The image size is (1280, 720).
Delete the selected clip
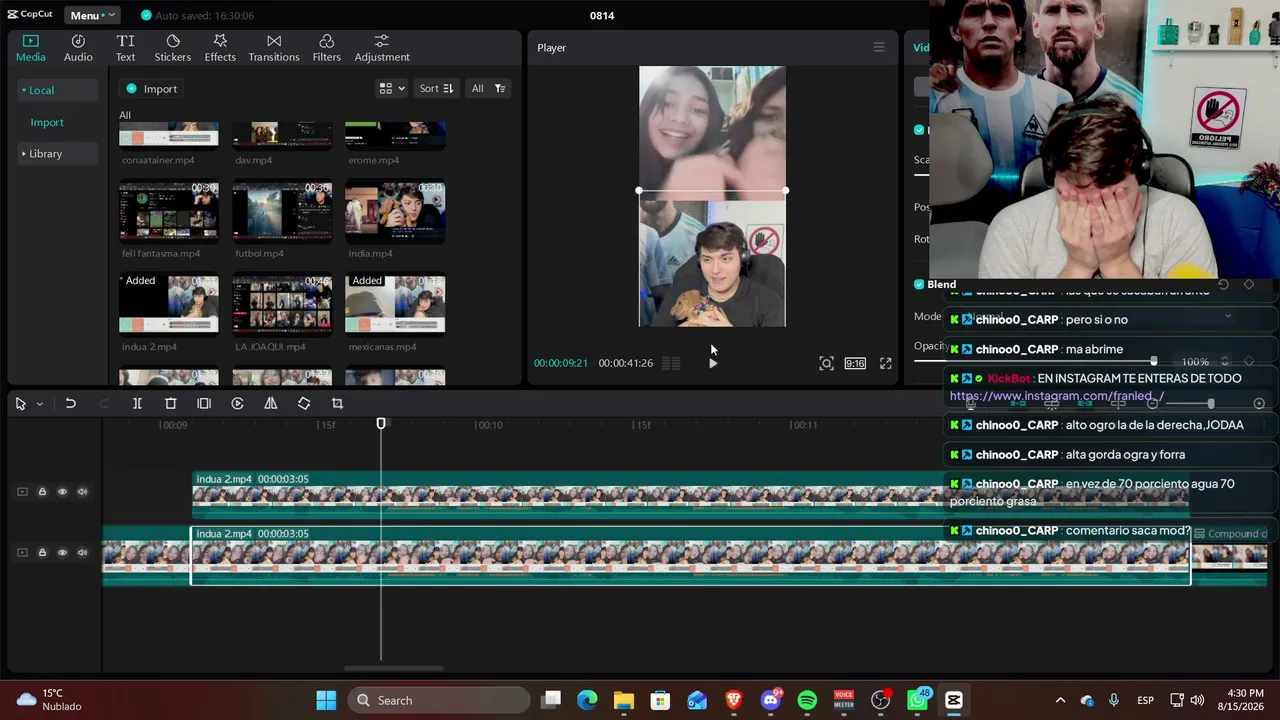[x=170, y=403]
